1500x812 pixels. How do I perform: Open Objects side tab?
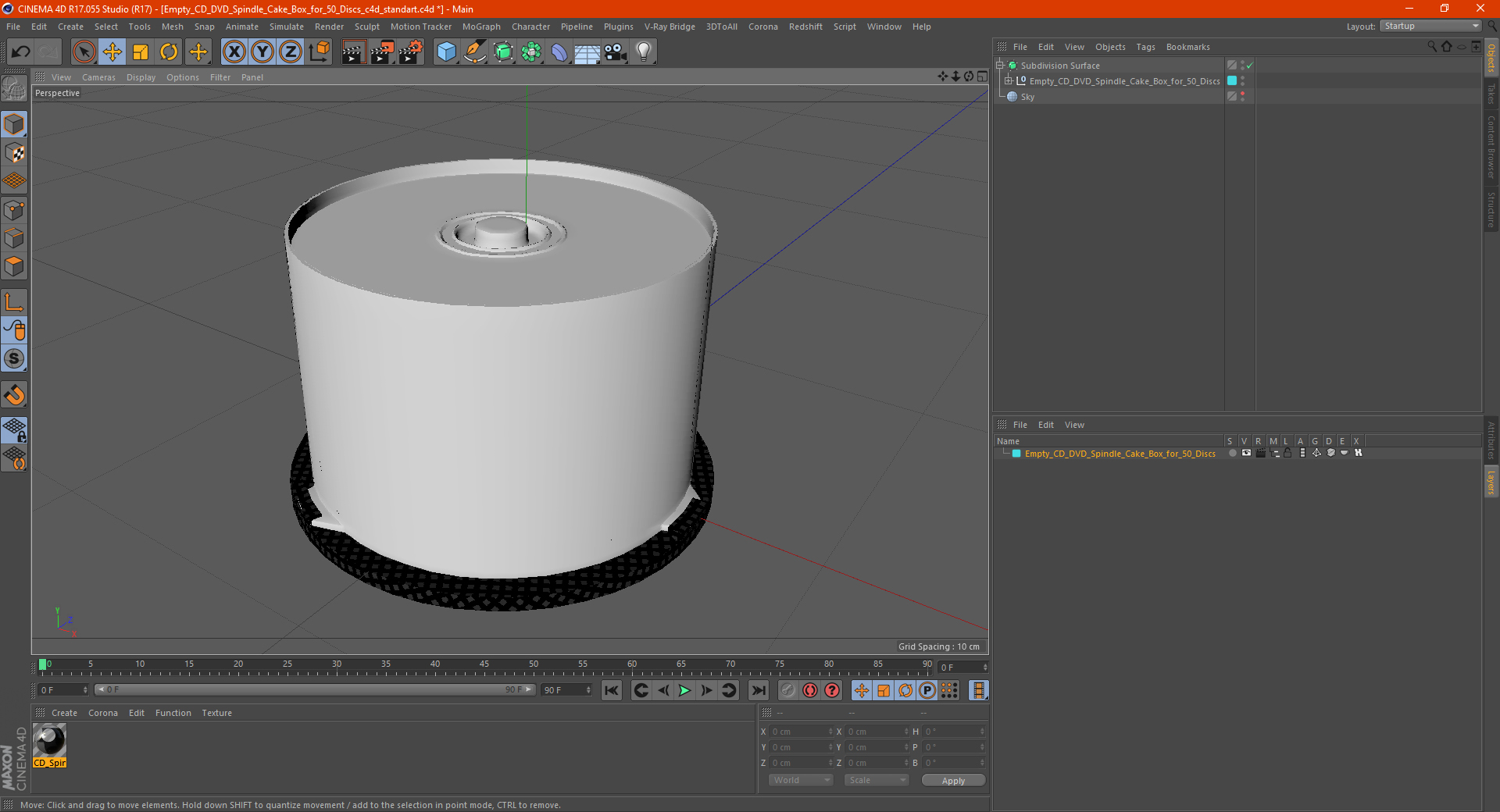(x=1491, y=58)
